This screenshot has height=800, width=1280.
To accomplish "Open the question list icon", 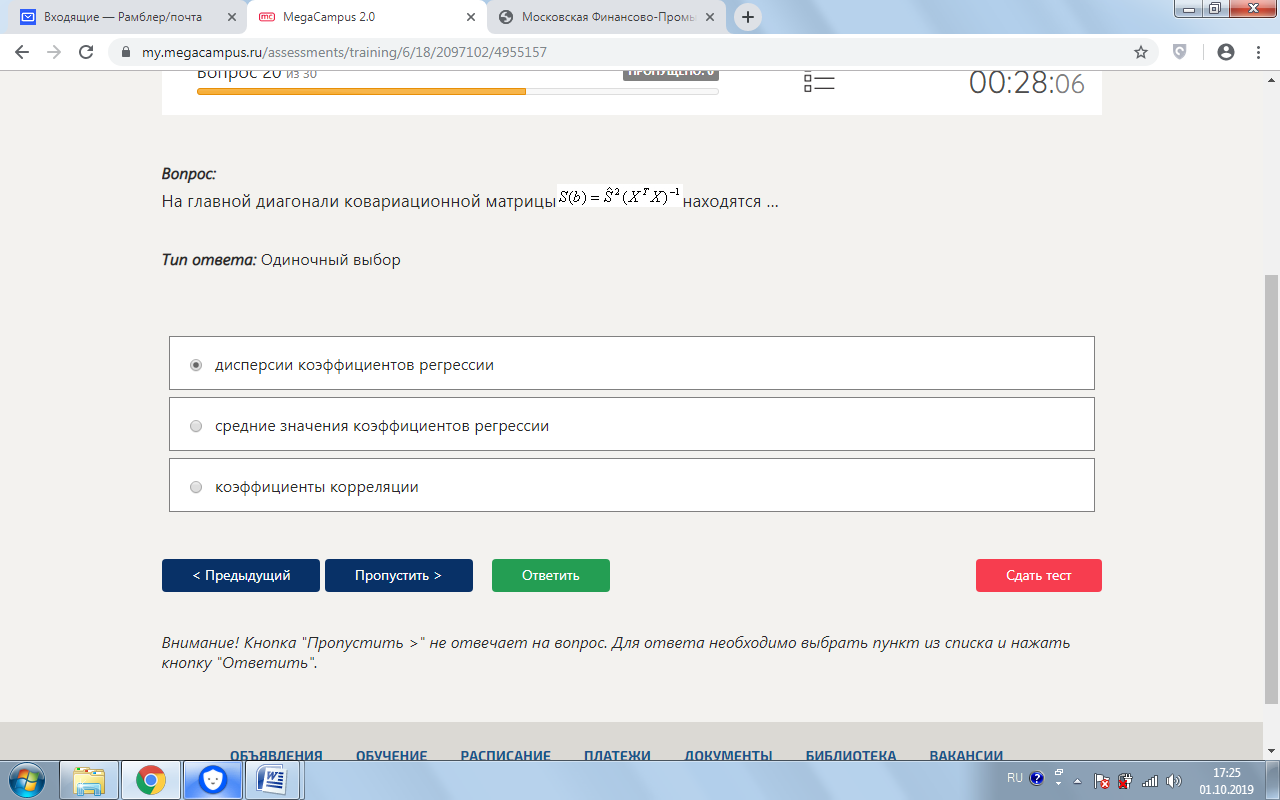I will coord(819,82).
